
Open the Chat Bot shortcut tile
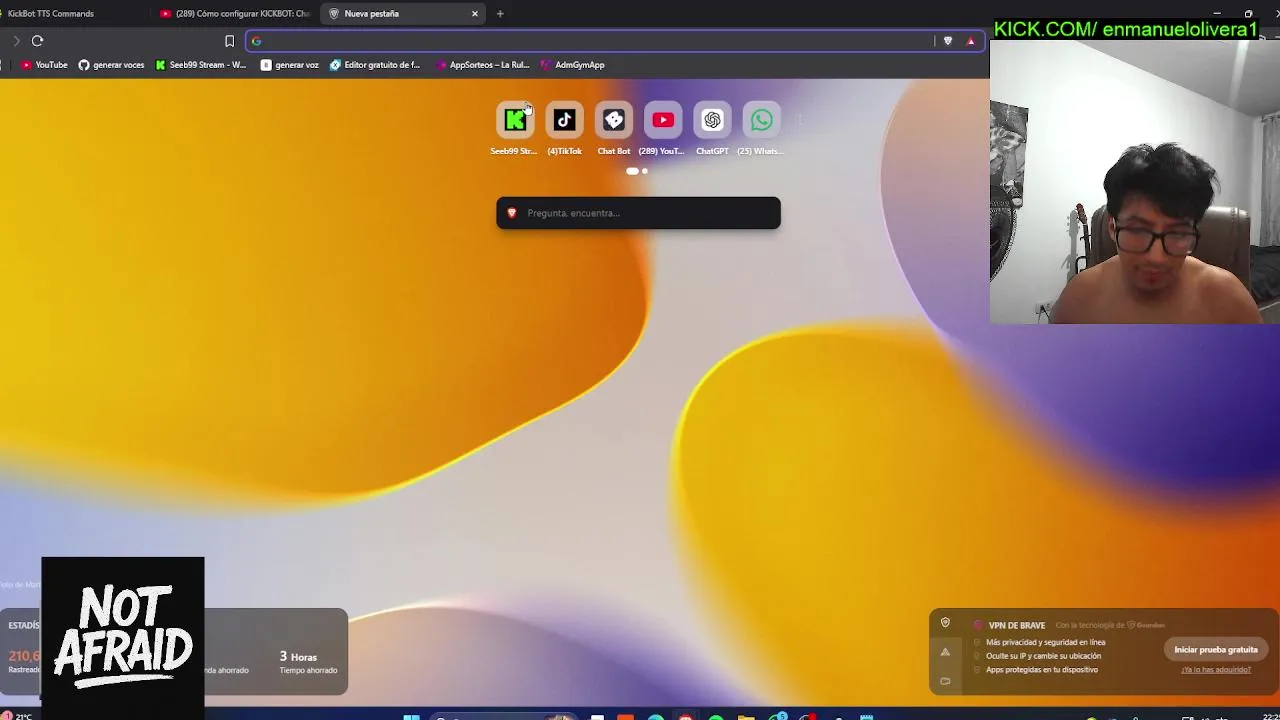click(x=614, y=121)
